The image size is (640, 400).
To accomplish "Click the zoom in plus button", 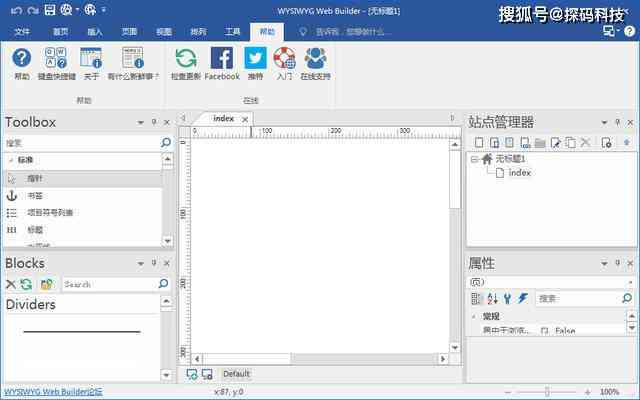I will [x=587, y=392].
